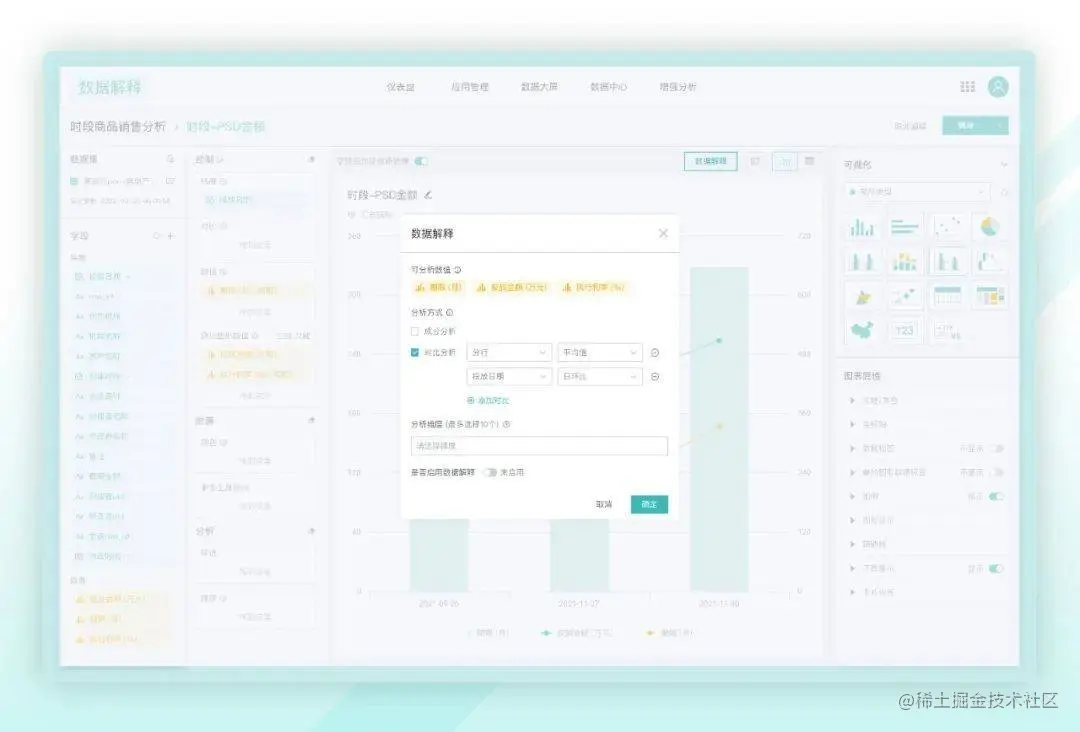Open the 分行 dropdown
Image resolution: width=1080 pixels, height=732 pixels.
click(x=509, y=353)
